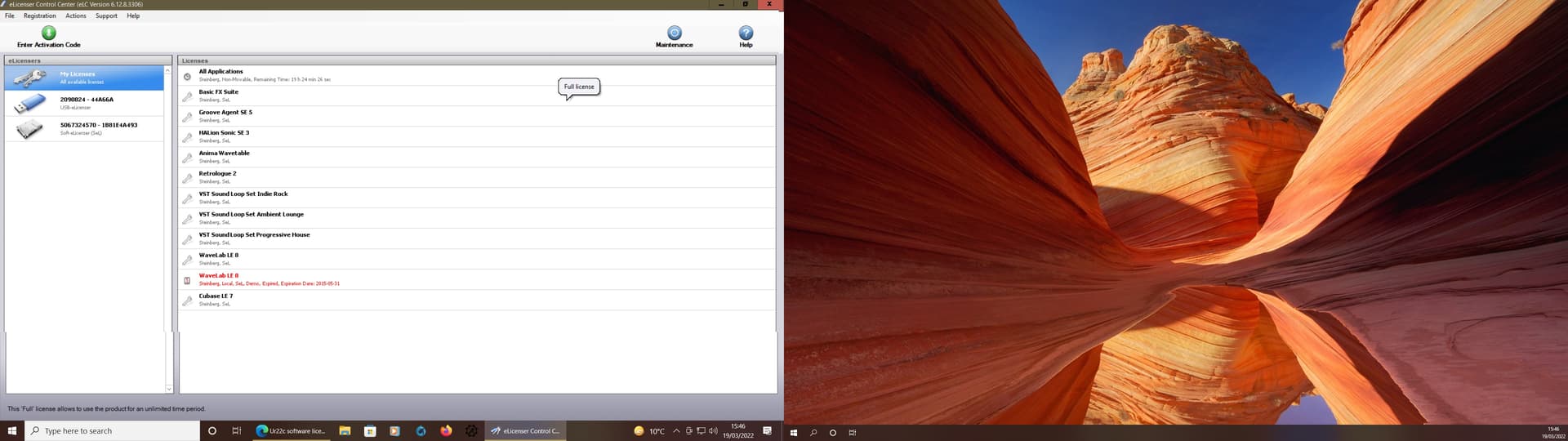Click key icon for the non-expired WaveLab LE 8

187,260
